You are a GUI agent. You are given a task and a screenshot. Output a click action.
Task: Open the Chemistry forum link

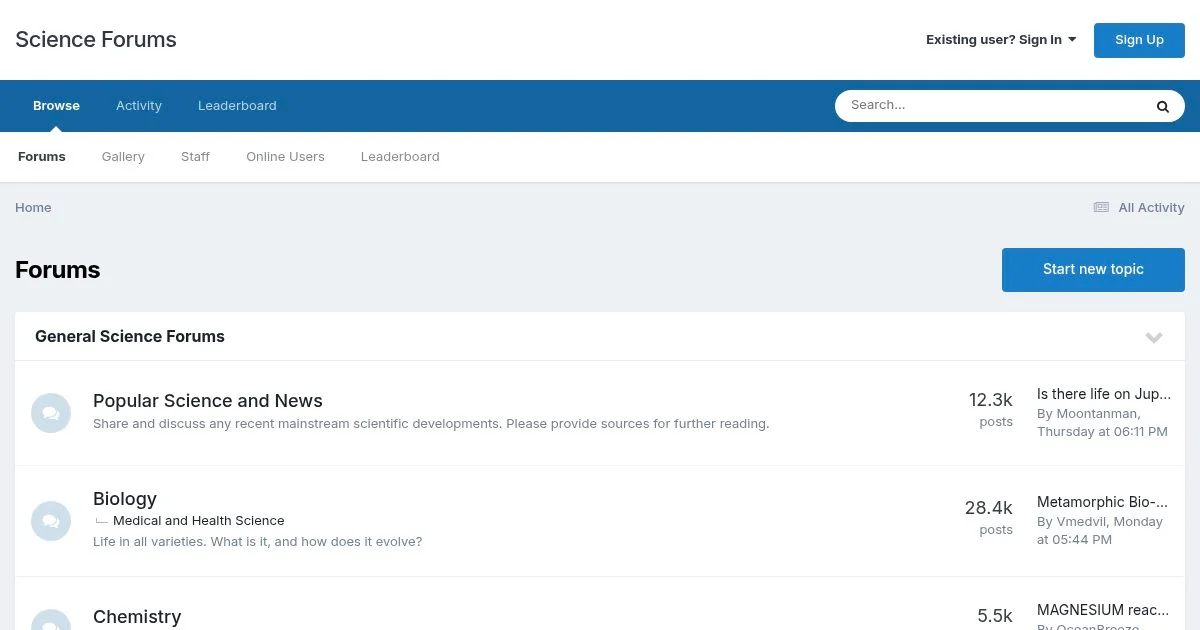coord(137,617)
